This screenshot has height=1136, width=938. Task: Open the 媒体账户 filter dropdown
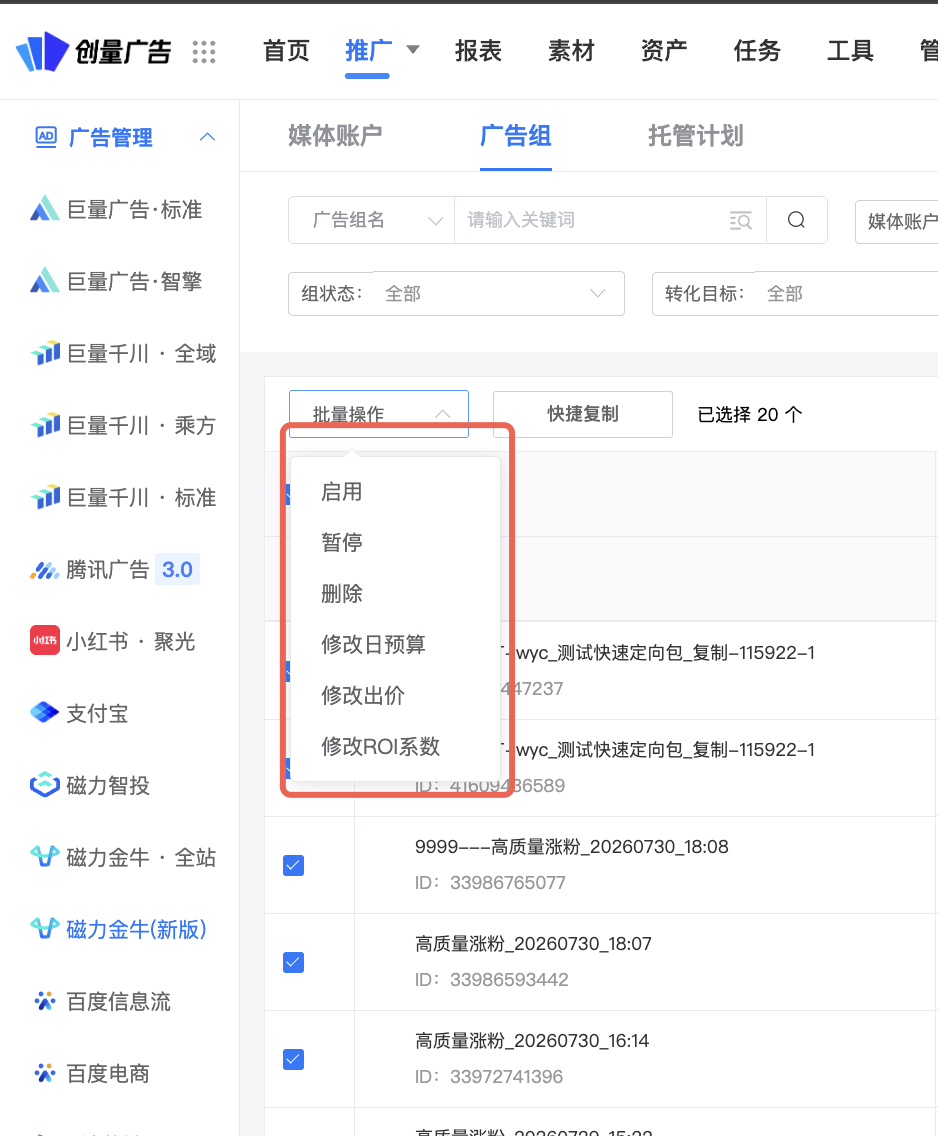tap(897, 221)
